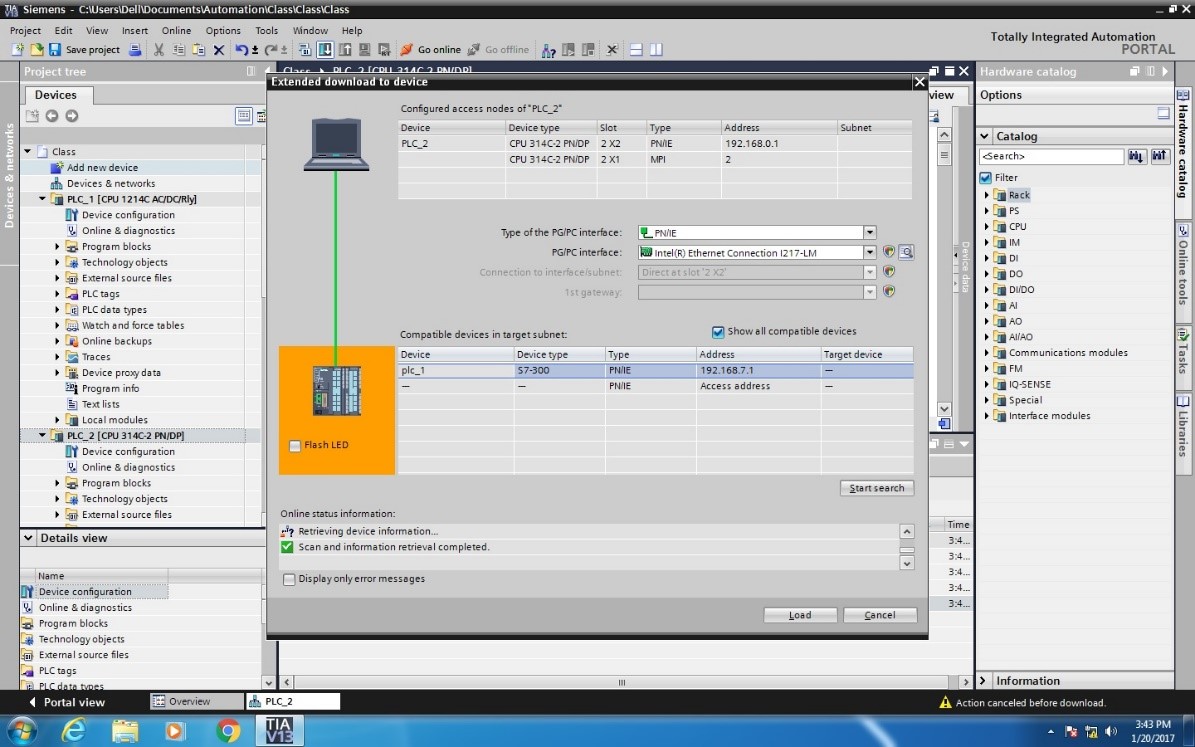
Task: Collapse the Details view section
Action: [x=28, y=538]
